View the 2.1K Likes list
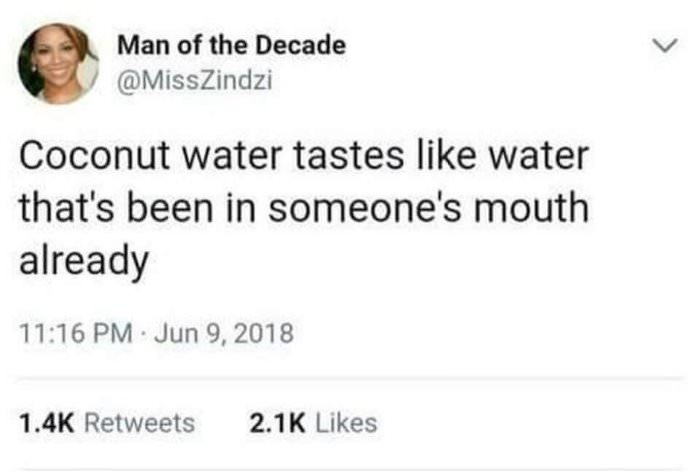The height and width of the screenshot is (472, 700). click(314, 423)
